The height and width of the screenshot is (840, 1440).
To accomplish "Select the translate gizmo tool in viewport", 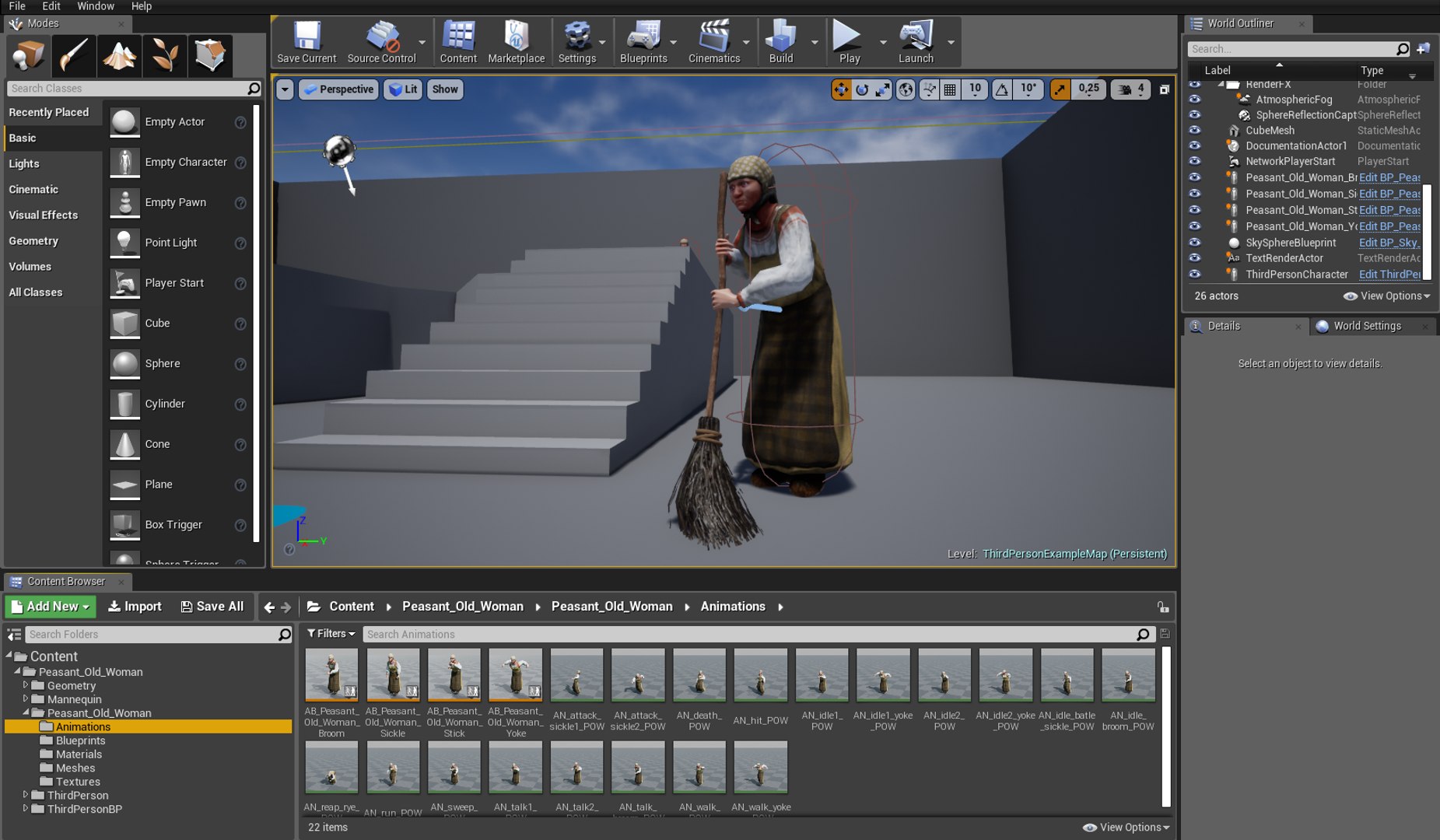I will pos(841,89).
